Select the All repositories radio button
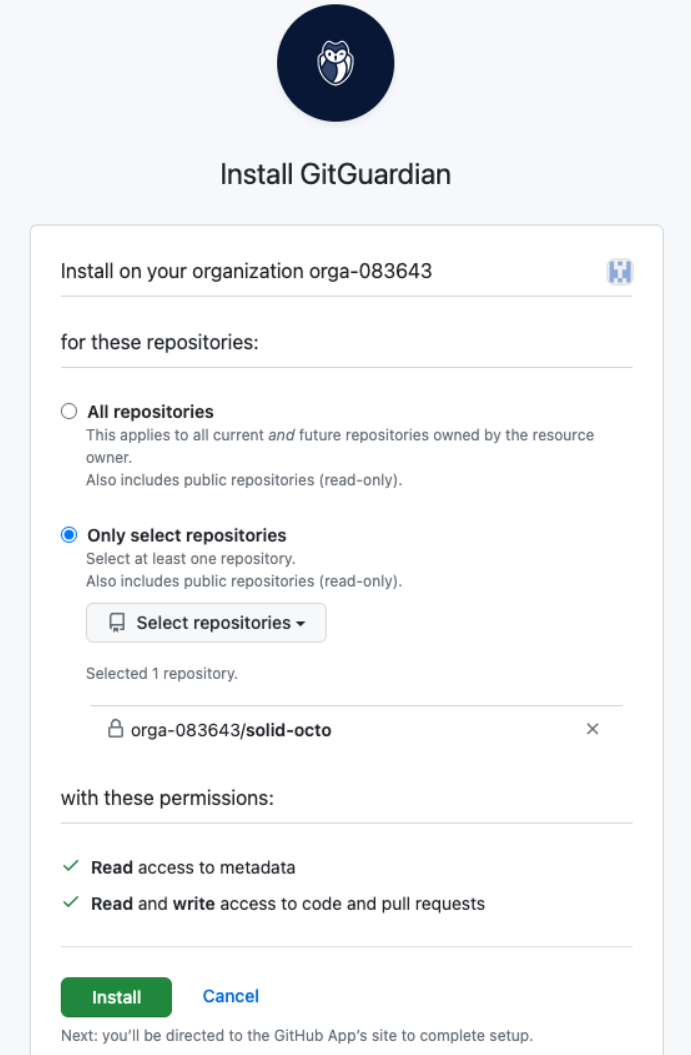This screenshot has height=1055, width=691. click(69, 411)
